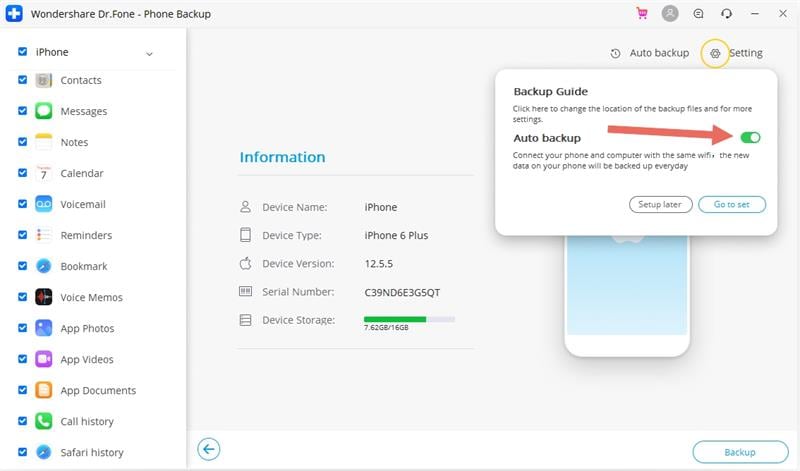Click the App Videos icon
Image resolution: width=800 pixels, height=471 pixels.
coord(43,359)
